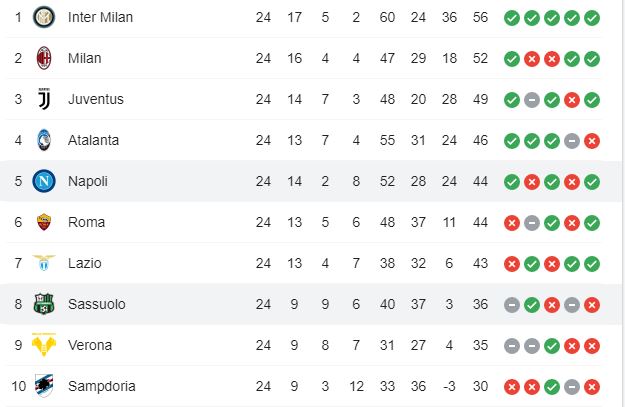
Task: Click the Atalanta club crest
Action: pos(44,140)
